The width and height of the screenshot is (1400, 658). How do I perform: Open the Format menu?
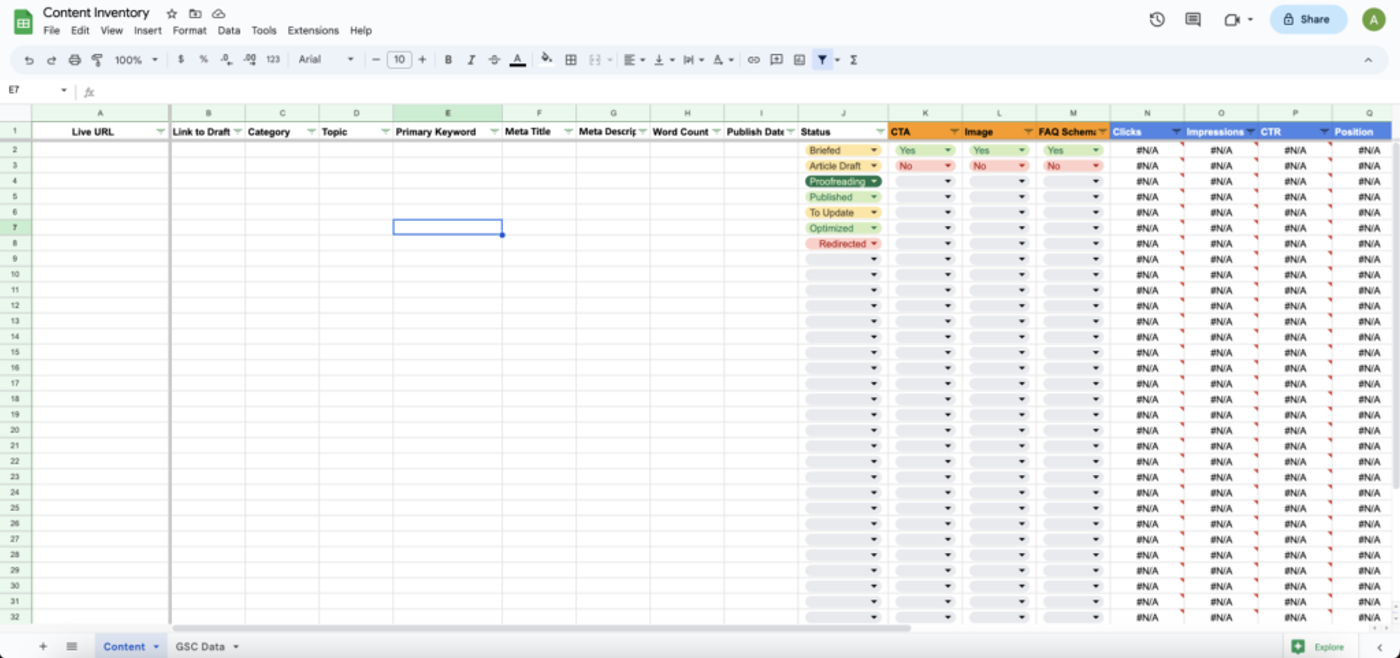point(189,30)
